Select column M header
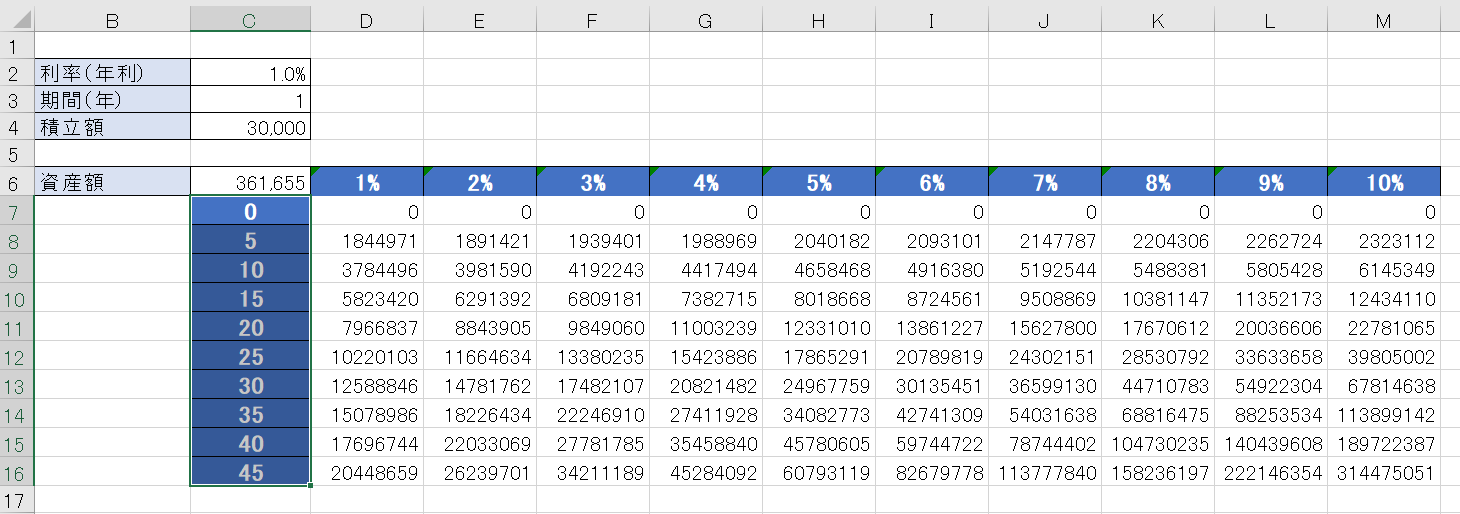This screenshot has width=1460, height=514. [1384, 20]
